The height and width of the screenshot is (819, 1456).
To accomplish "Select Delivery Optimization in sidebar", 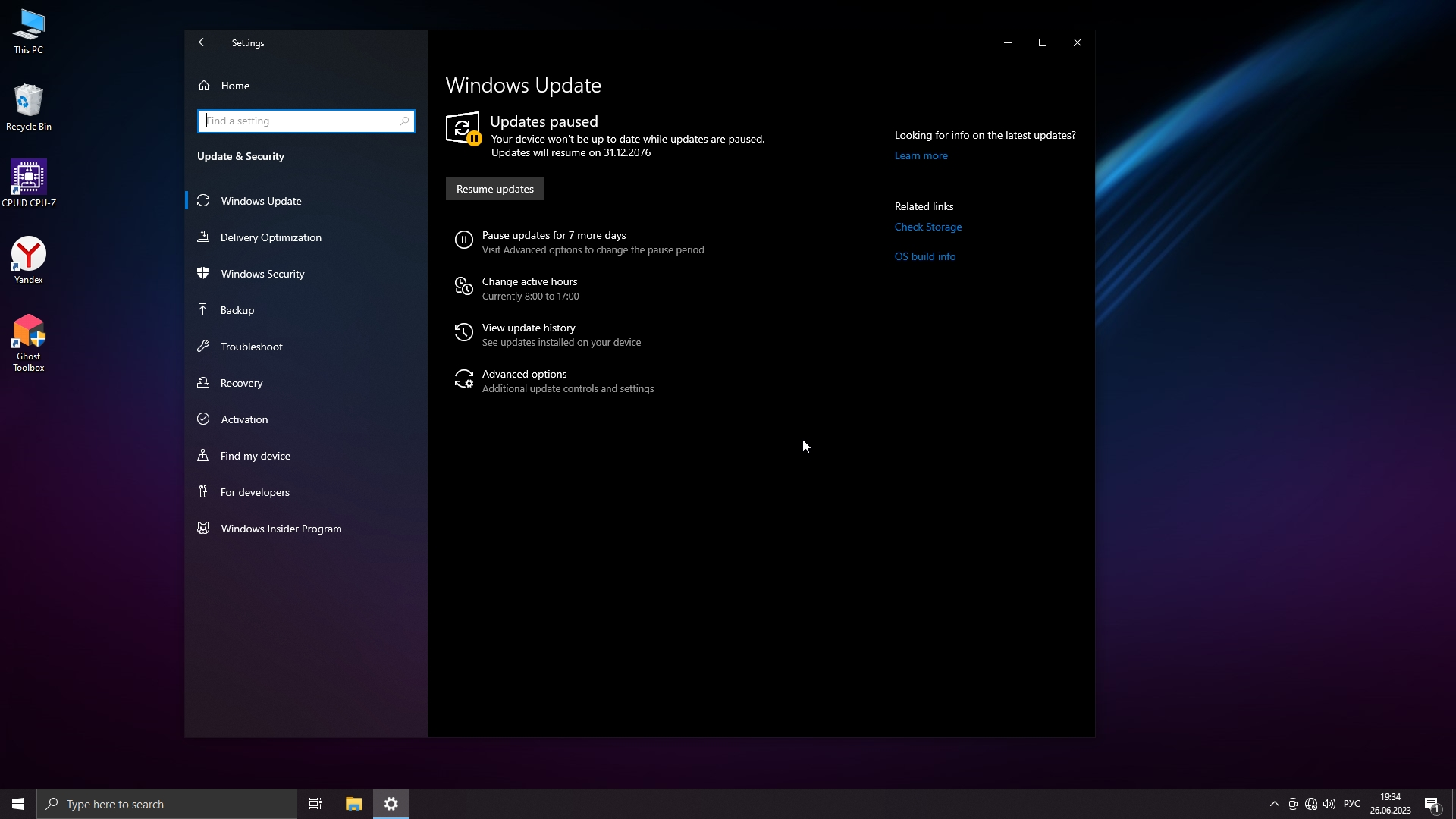I will pyautogui.click(x=271, y=237).
